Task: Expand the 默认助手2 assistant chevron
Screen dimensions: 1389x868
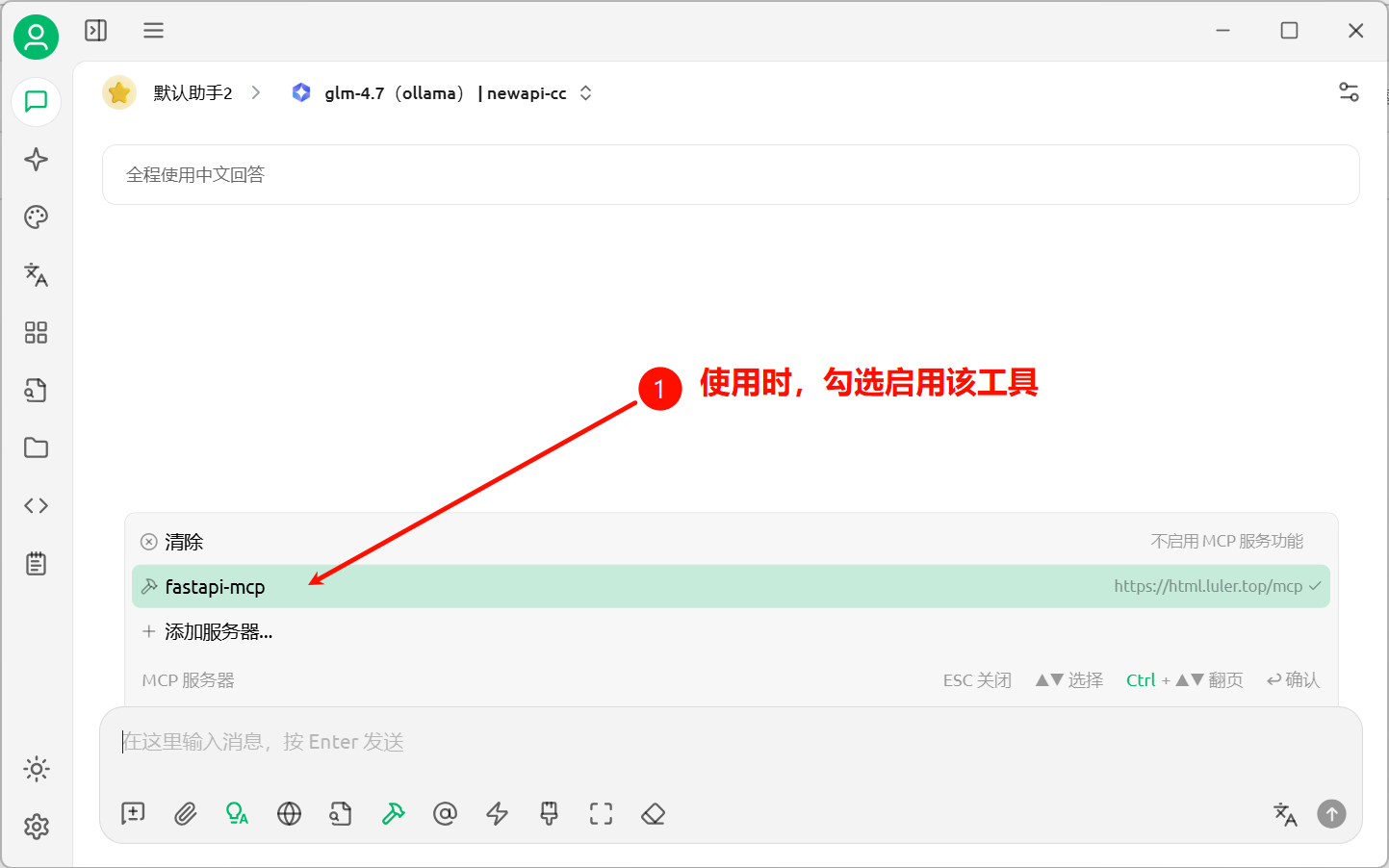Action: (256, 93)
